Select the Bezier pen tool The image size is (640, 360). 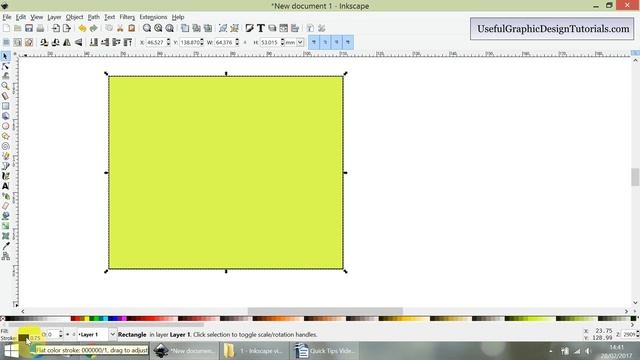pos(5,166)
